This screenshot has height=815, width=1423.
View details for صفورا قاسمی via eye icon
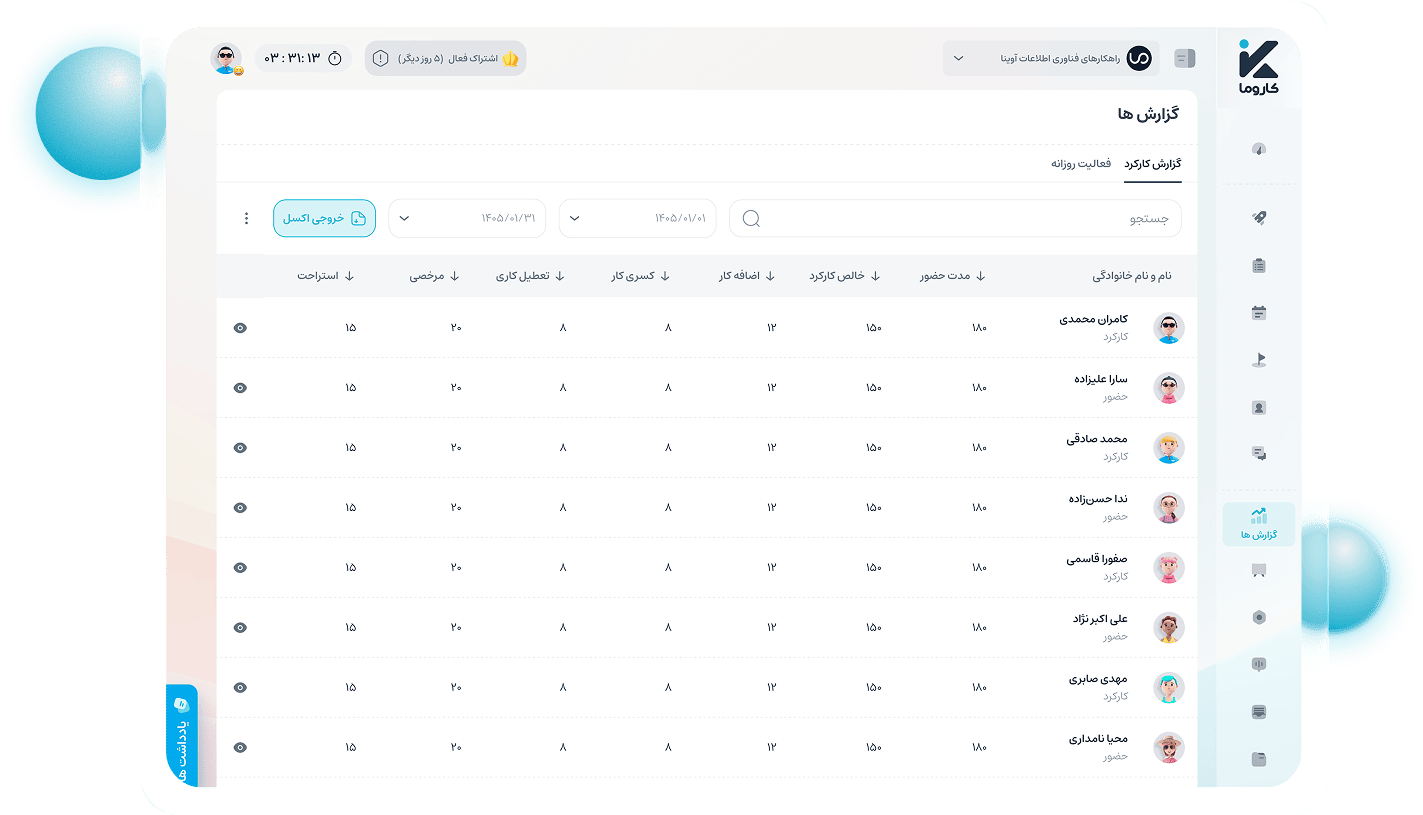pyautogui.click(x=240, y=568)
